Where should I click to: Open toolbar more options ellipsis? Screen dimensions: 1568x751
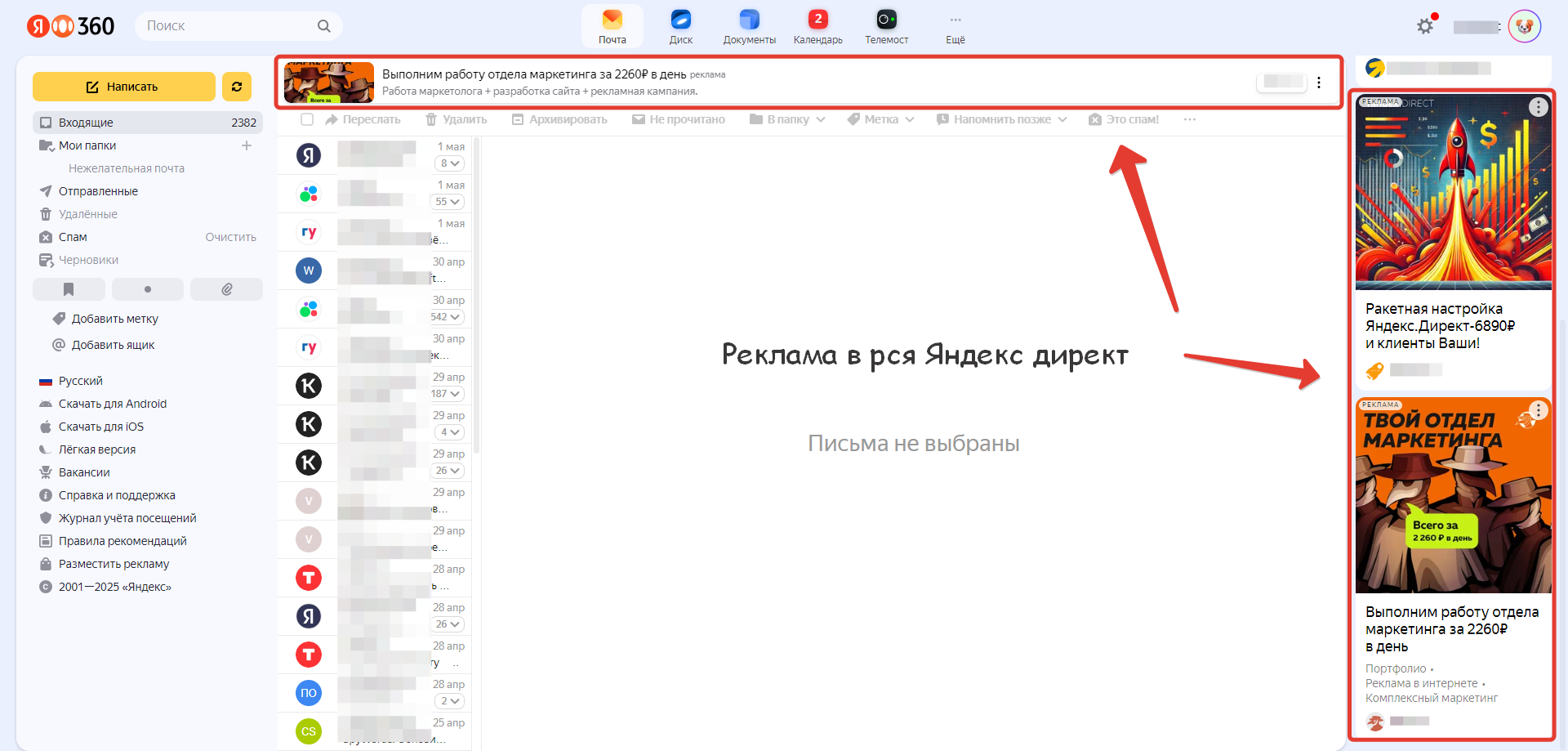point(1190,119)
